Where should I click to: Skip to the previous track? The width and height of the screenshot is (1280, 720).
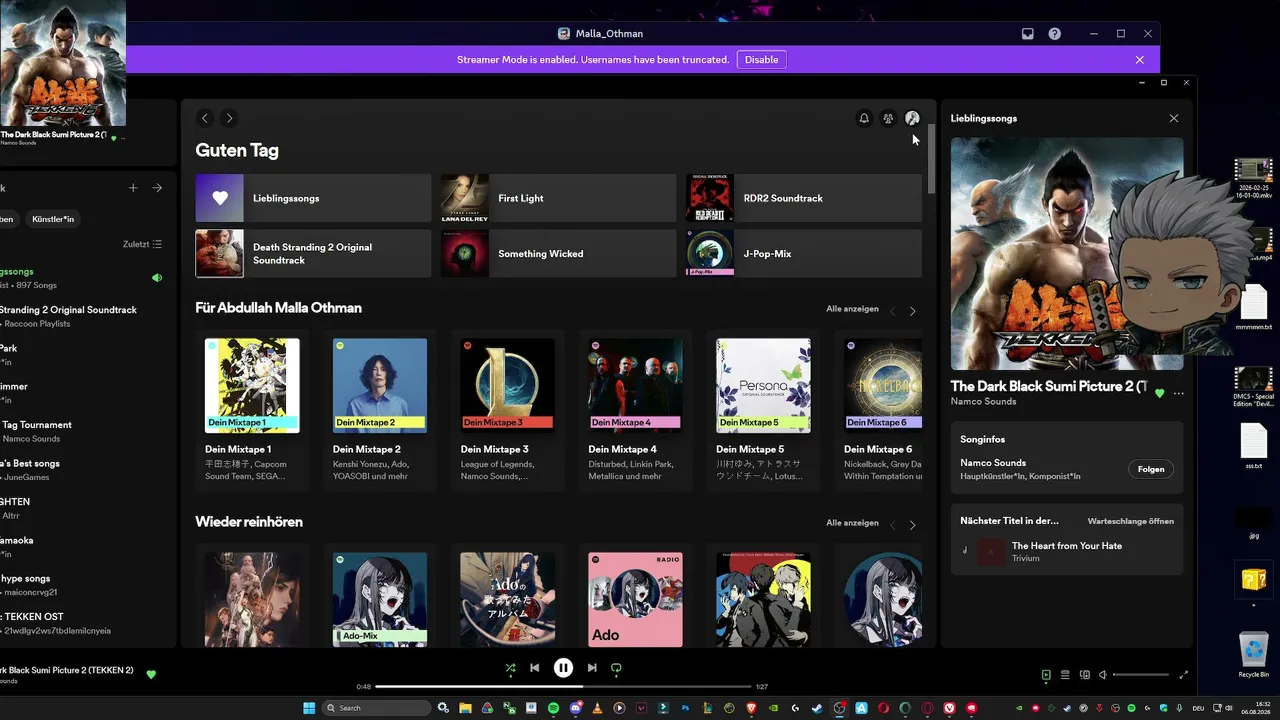[535, 668]
